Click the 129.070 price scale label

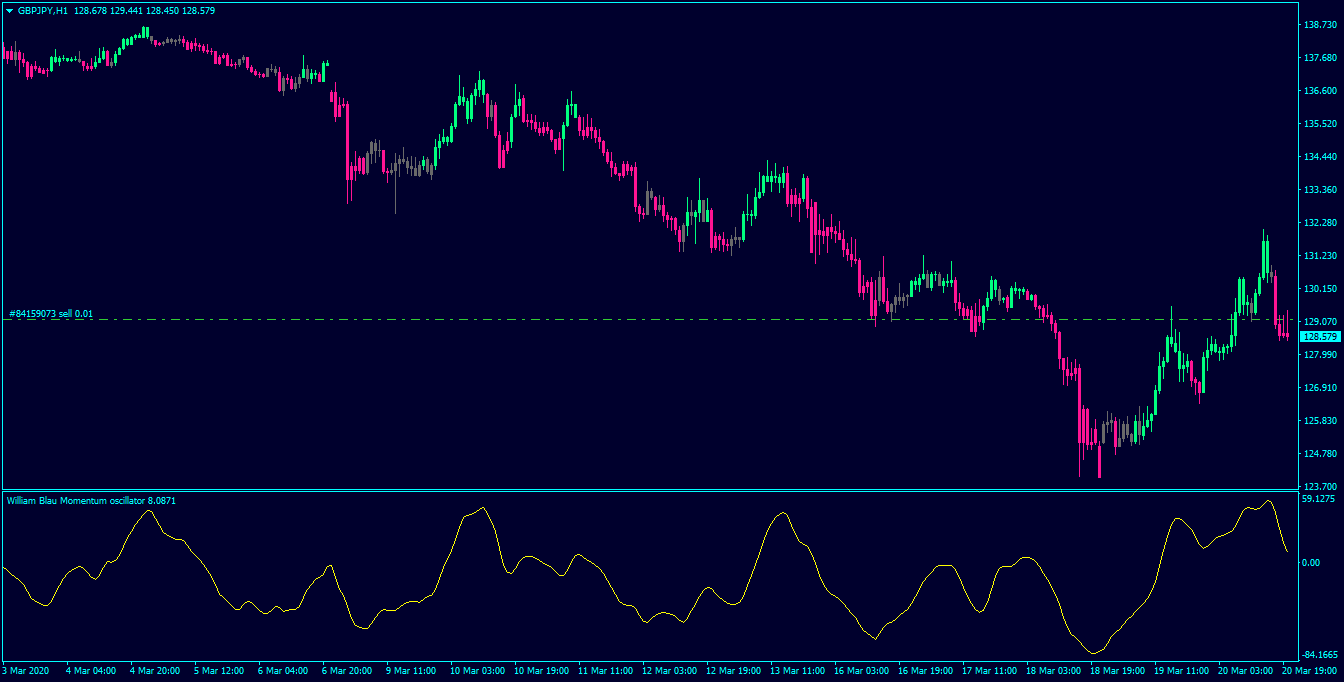click(x=1322, y=321)
